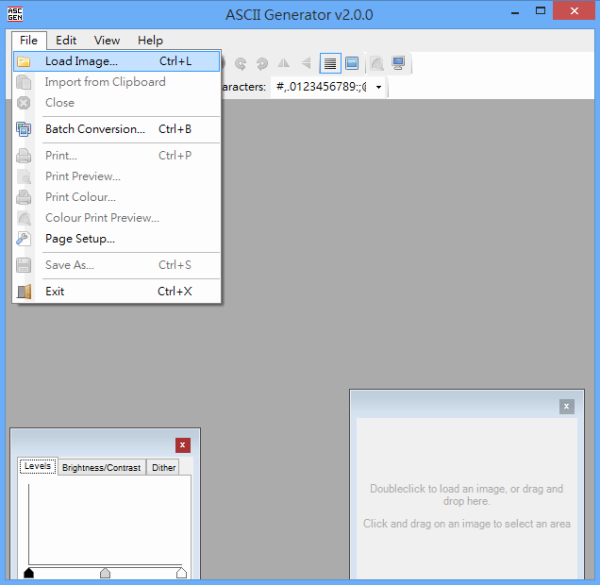Image resolution: width=600 pixels, height=585 pixels.
Task: Click the Colour Print Preview... entry's icon
Action: 24,218
